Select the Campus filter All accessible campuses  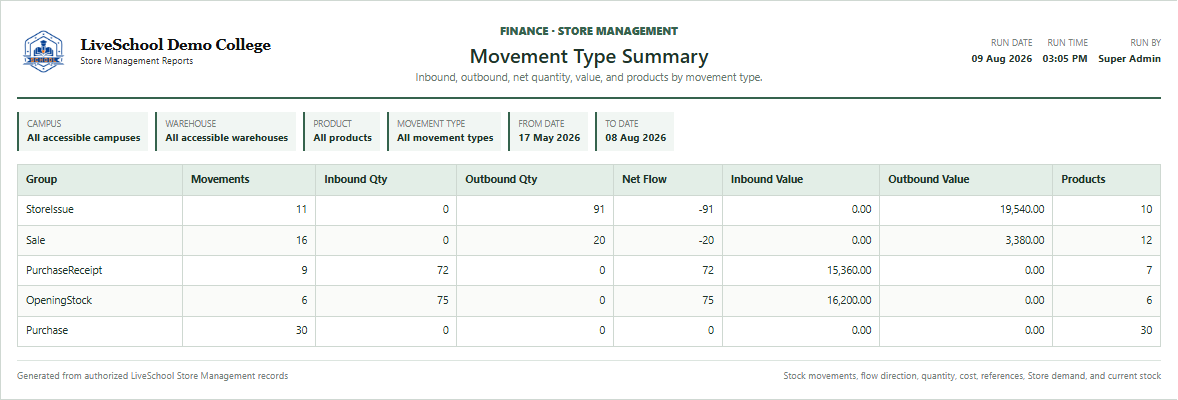pyautogui.click(x=83, y=132)
